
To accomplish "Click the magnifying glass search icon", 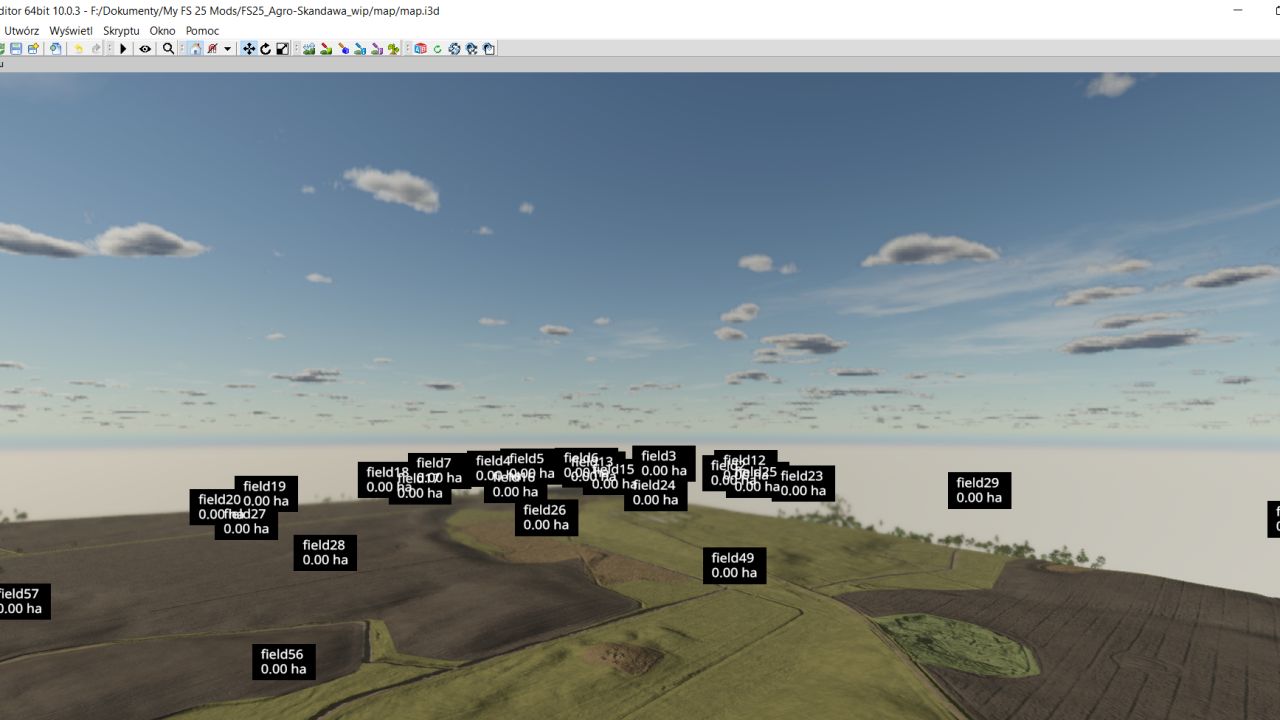I will click(x=168, y=48).
